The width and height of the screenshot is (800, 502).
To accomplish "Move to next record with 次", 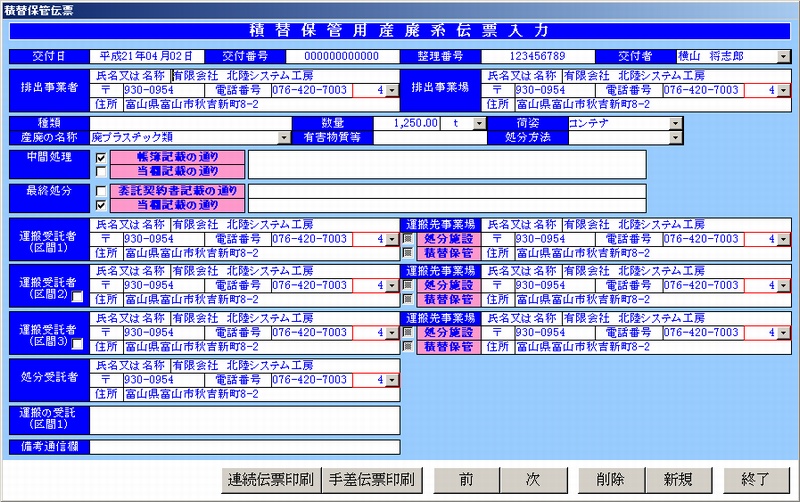I will point(533,479).
